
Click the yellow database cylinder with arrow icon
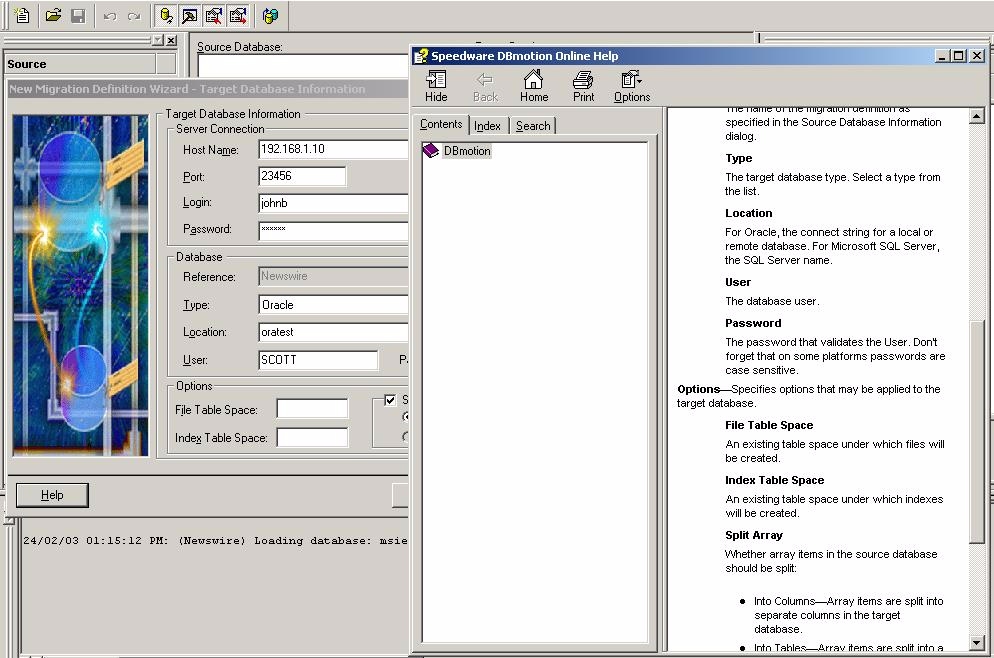166,16
